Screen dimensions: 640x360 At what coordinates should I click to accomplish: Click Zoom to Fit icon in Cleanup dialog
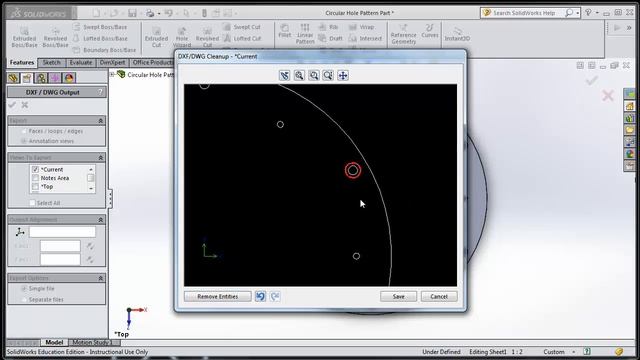299,76
